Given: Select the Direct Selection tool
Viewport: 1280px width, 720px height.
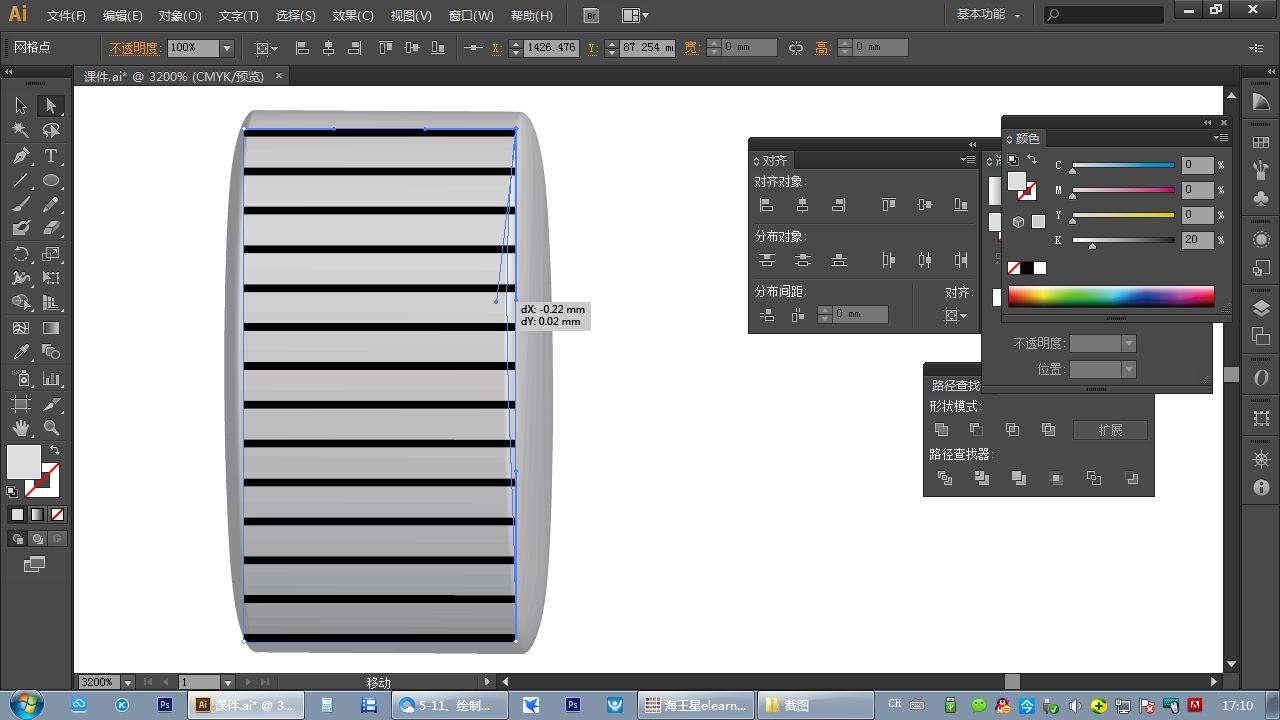Looking at the screenshot, I should (x=51, y=106).
